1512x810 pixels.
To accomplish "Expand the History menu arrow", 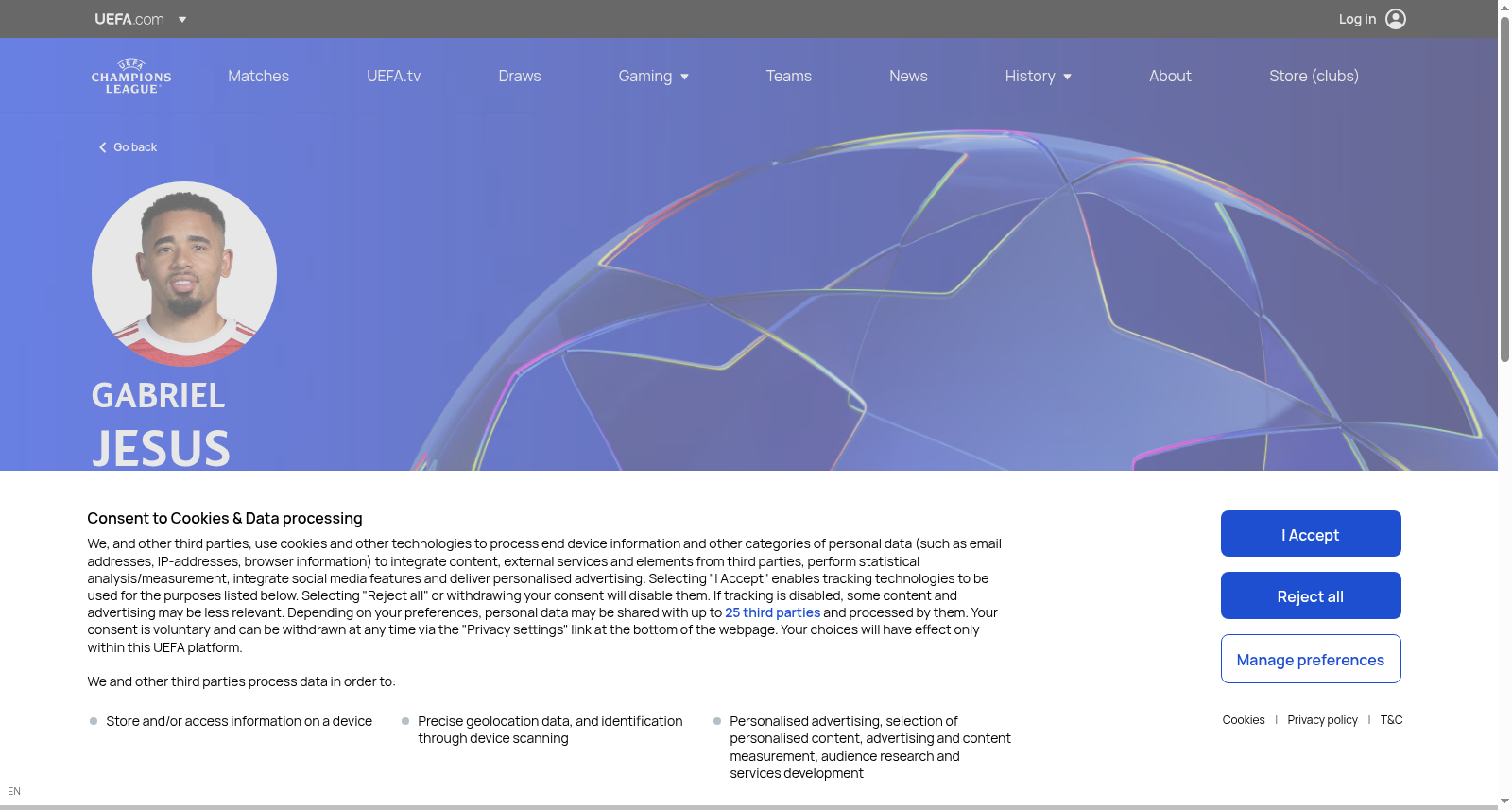I will [1068, 77].
